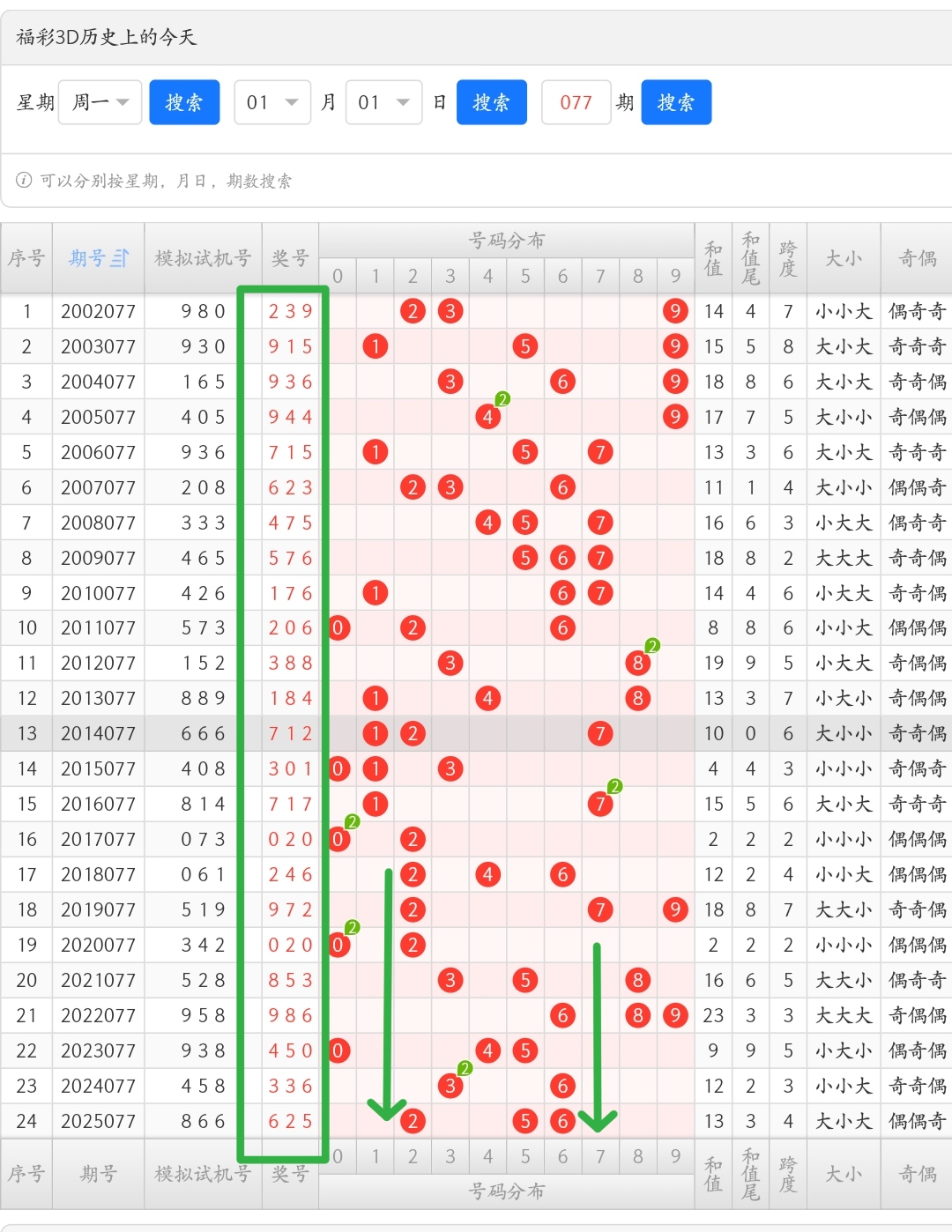The width and height of the screenshot is (952, 1232).
Task: Click 大小大 cell in row 2003077
Action: [843, 346]
